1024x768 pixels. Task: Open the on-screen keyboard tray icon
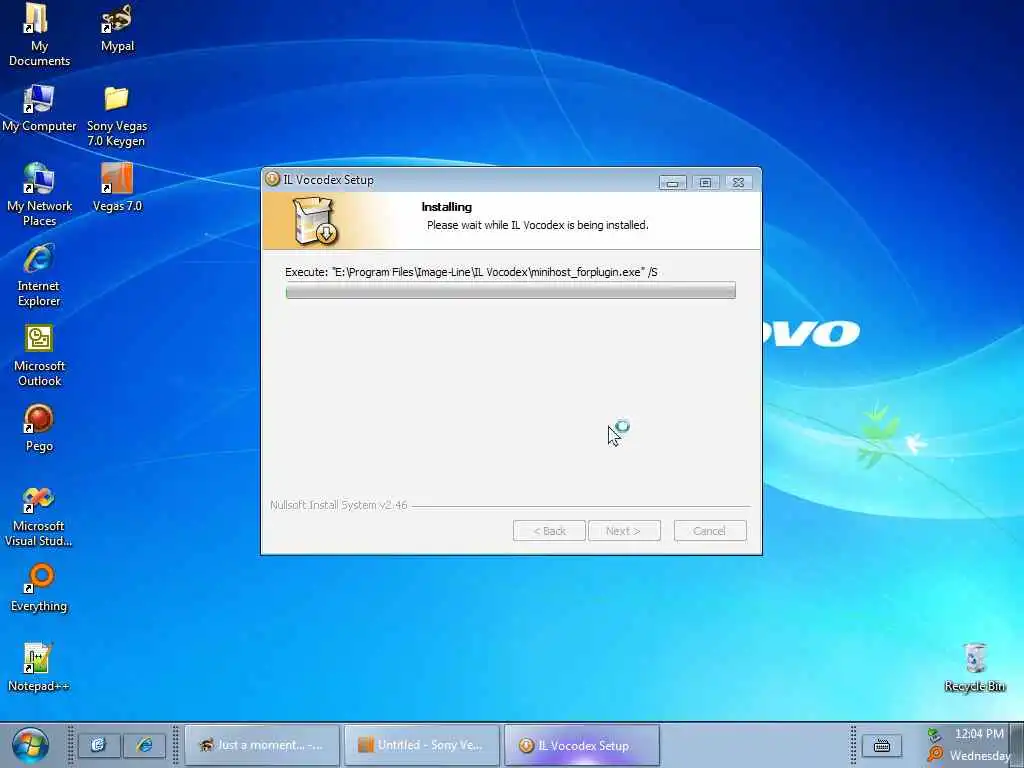(882, 745)
